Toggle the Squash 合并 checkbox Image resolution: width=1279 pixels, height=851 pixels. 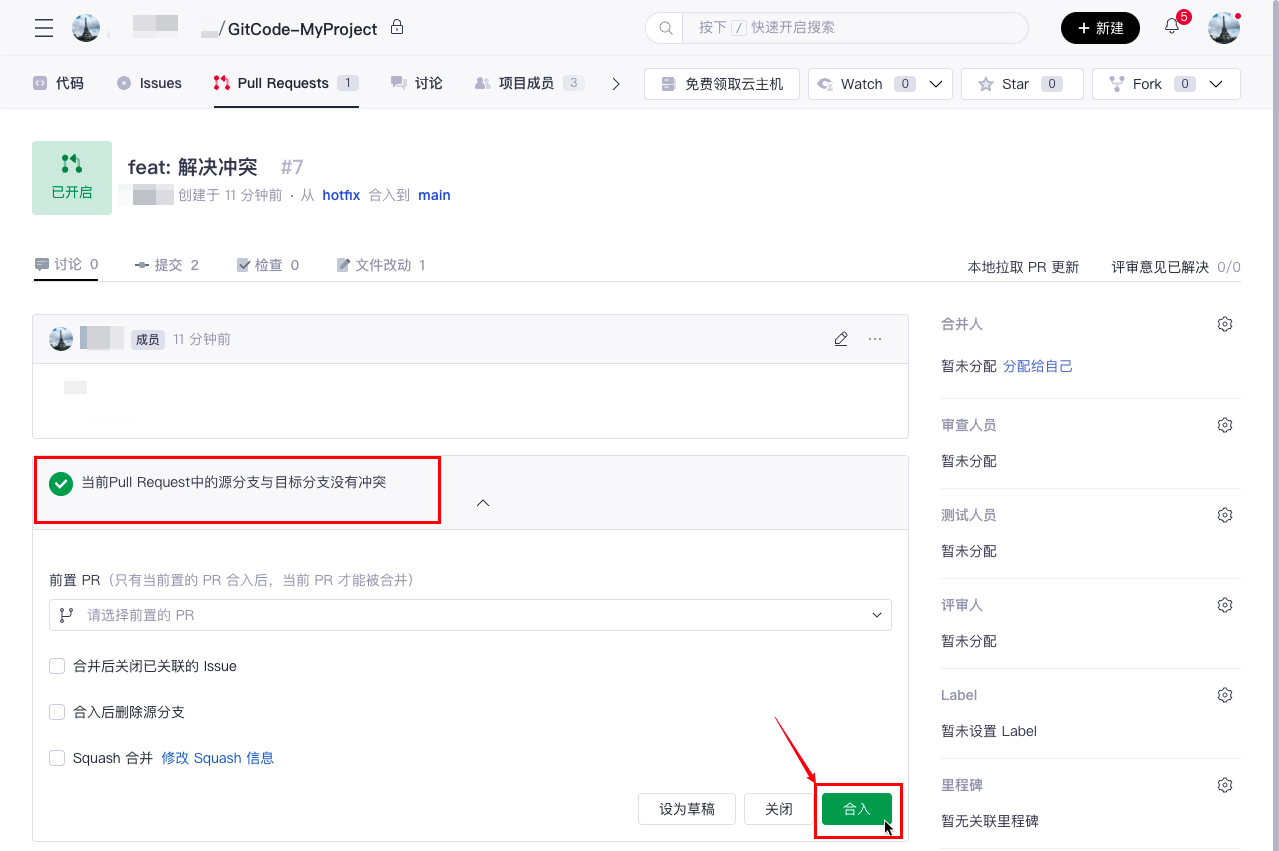pos(57,758)
